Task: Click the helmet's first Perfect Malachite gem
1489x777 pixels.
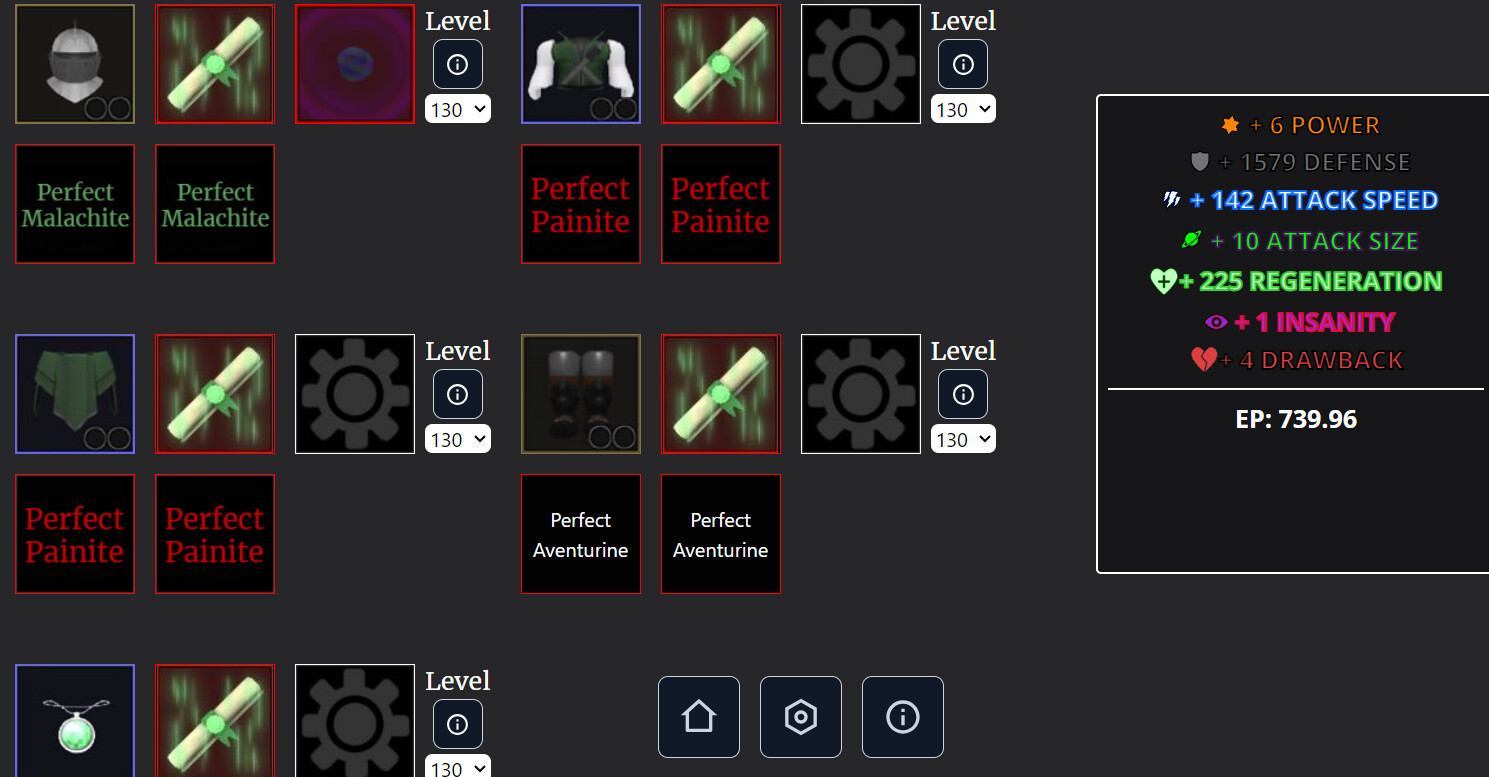Action: (75, 204)
